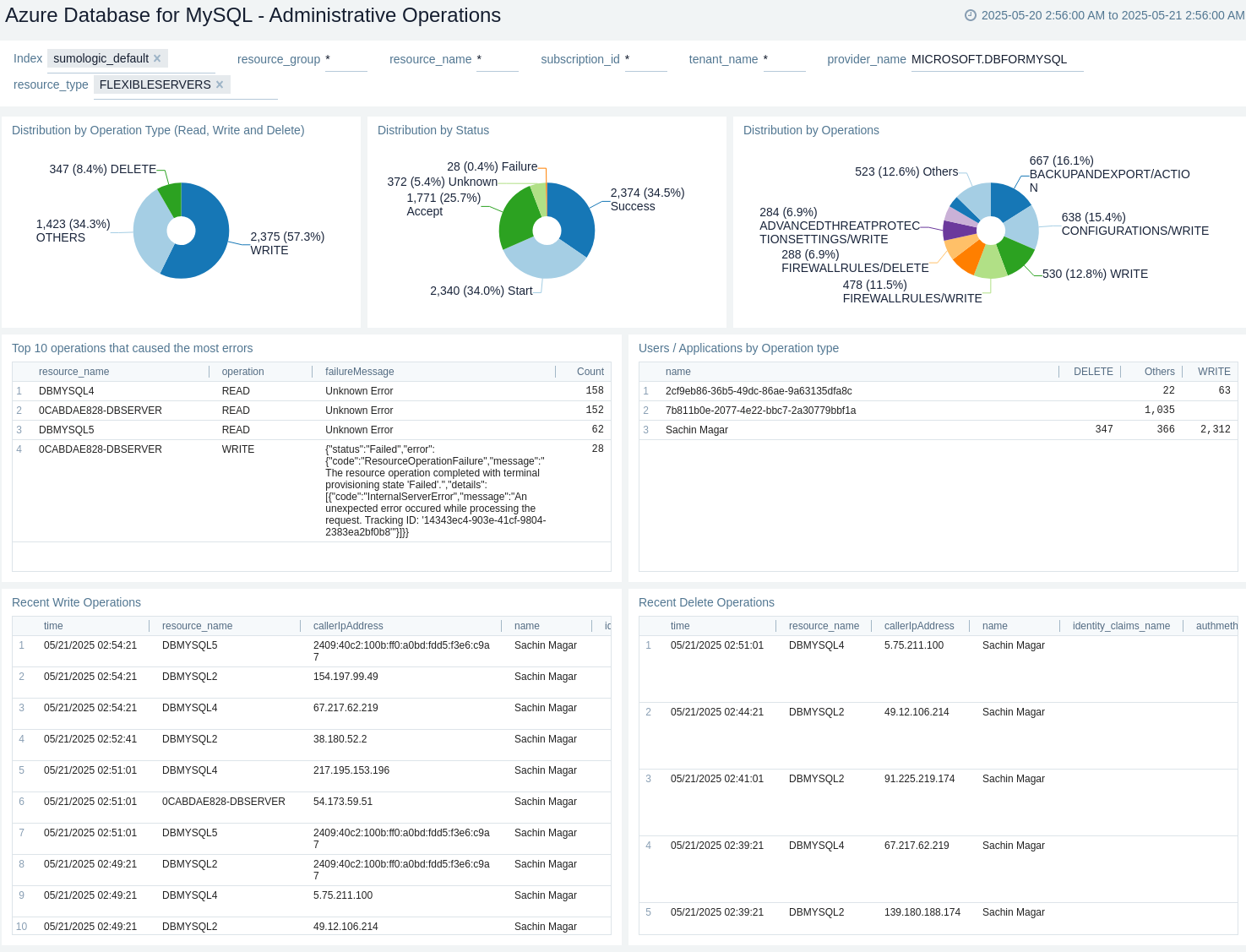This screenshot has height=952, width=1246.
Task: Click IP 38.180.52.2 in Recent Write Operations
Action: (x=340, y=739)
